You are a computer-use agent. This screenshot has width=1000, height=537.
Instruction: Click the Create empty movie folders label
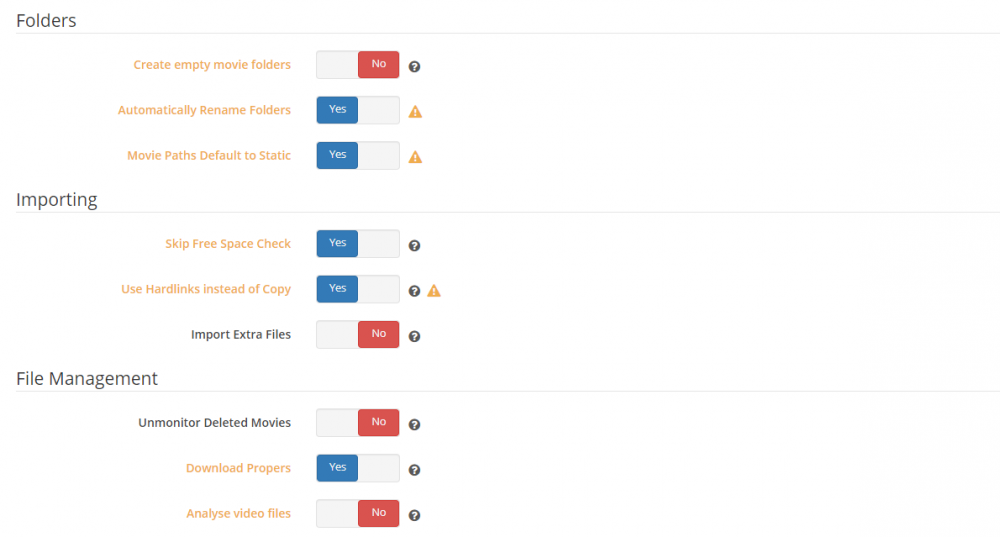212,64
